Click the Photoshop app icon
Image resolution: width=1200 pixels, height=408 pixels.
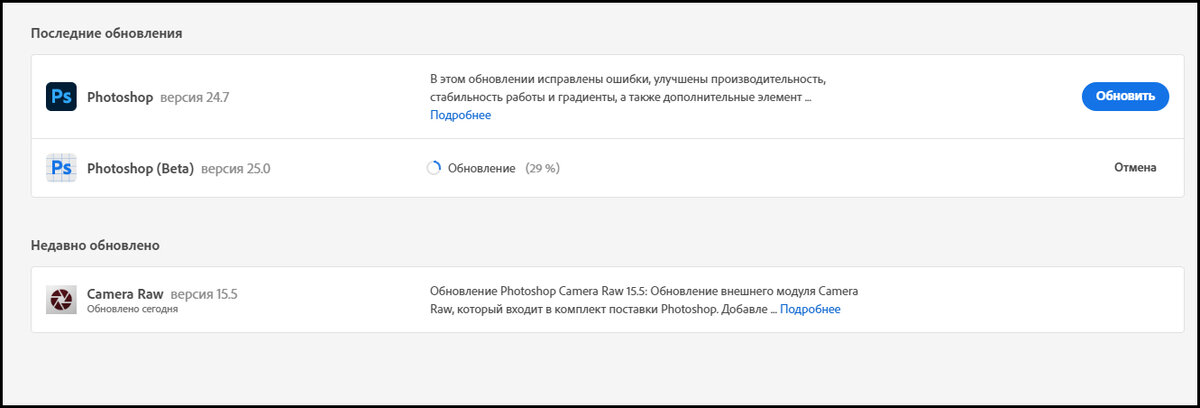coord(62,97)
